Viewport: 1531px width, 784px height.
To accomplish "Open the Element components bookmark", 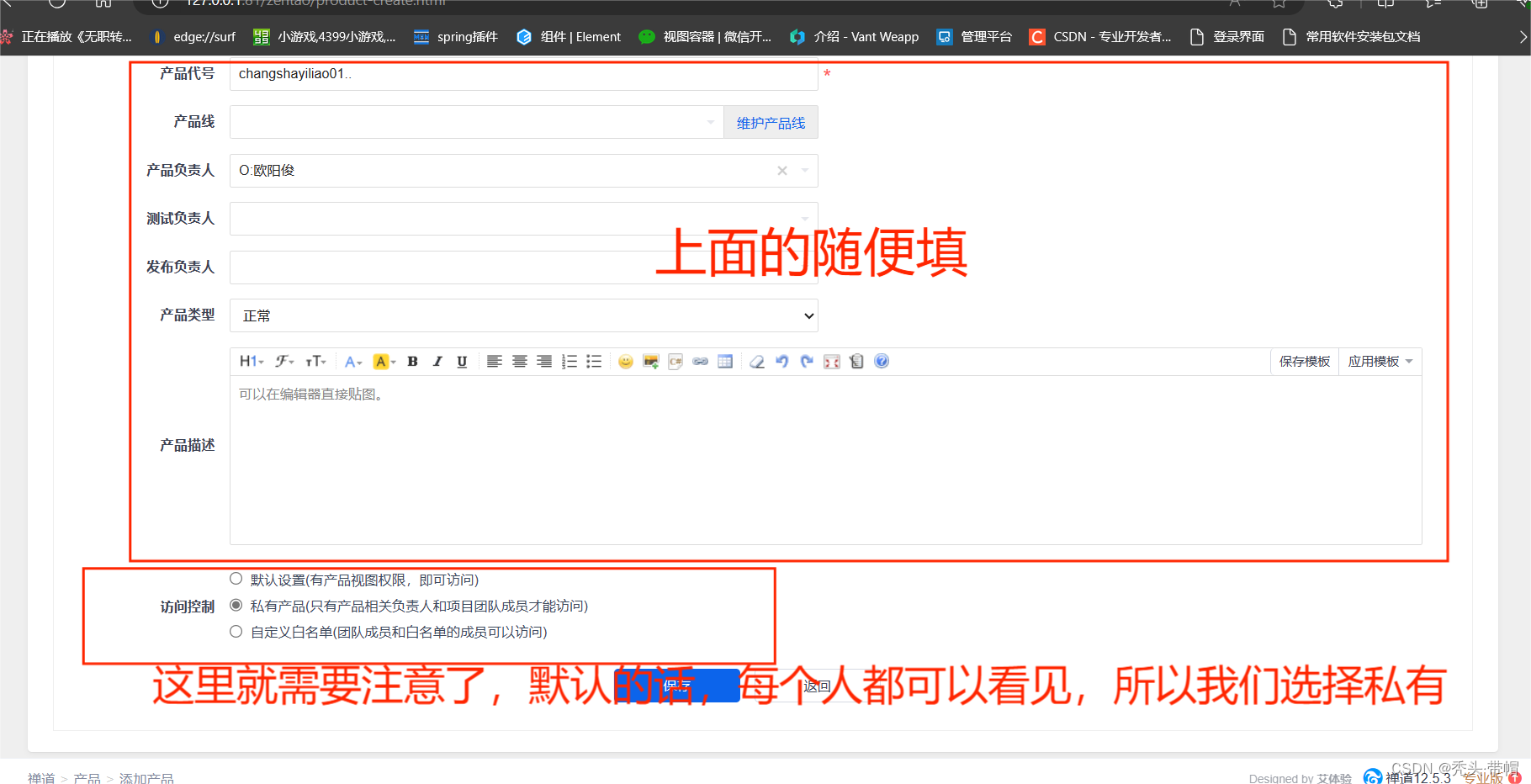I will pyautogui.click(x=569, y=37).
